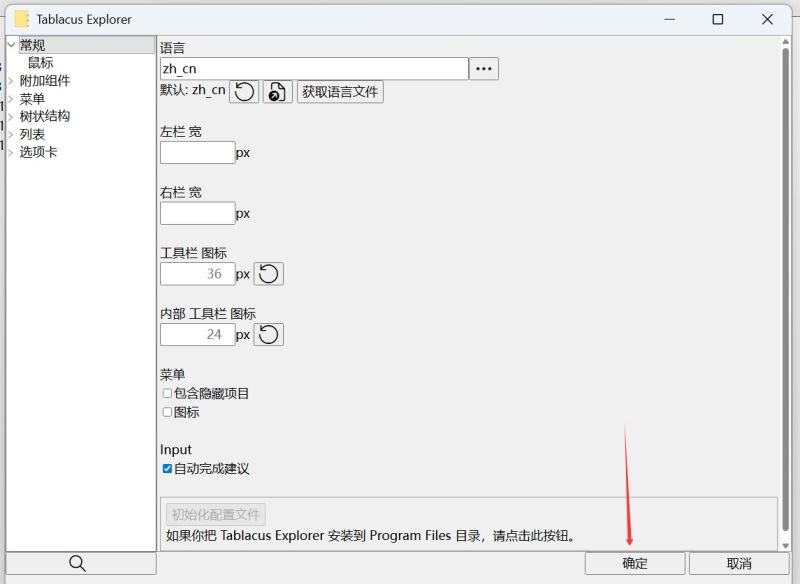Reset the 内部 工具栏 图标 size to default
This screenshot has height=584, width=800.
[268, 335]
